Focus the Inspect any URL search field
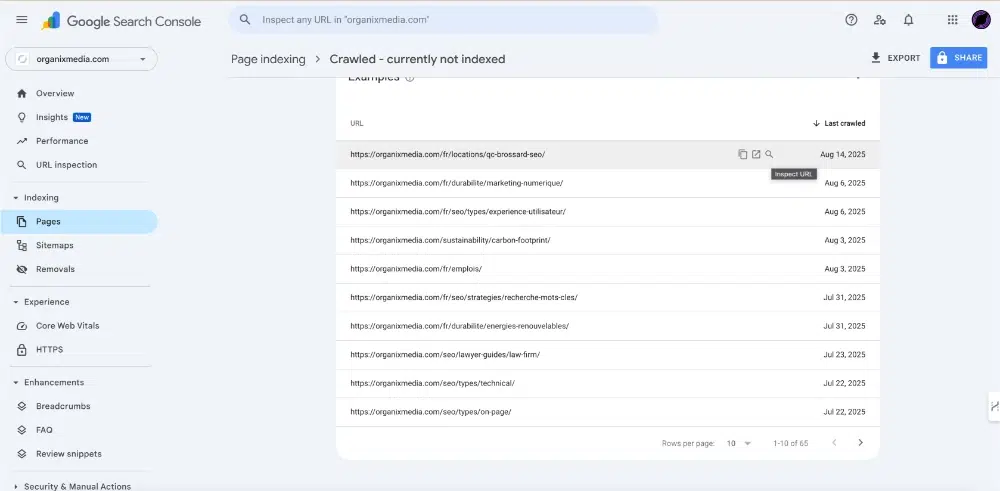Image resolution: width=1000 pixels, height=491 pixels. pos(443,20)
